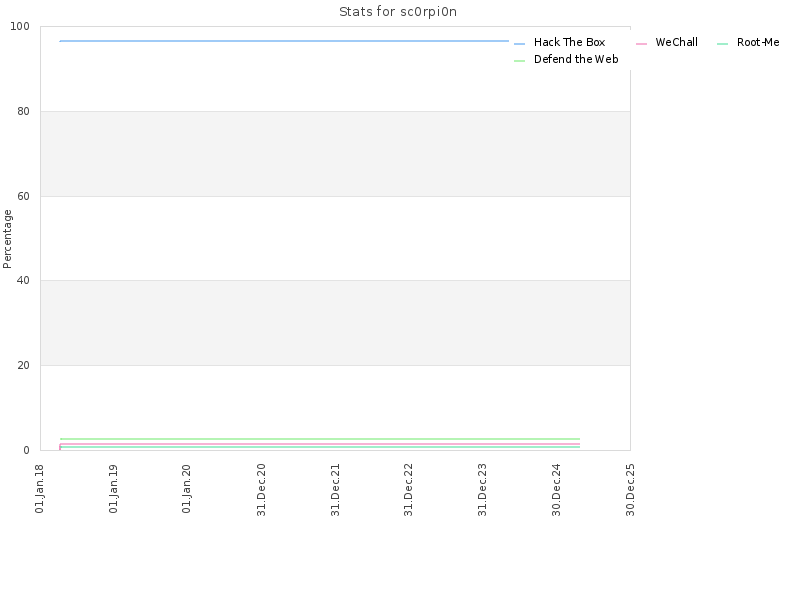Click the blue Hack The Box data line

tap(284, 41)
